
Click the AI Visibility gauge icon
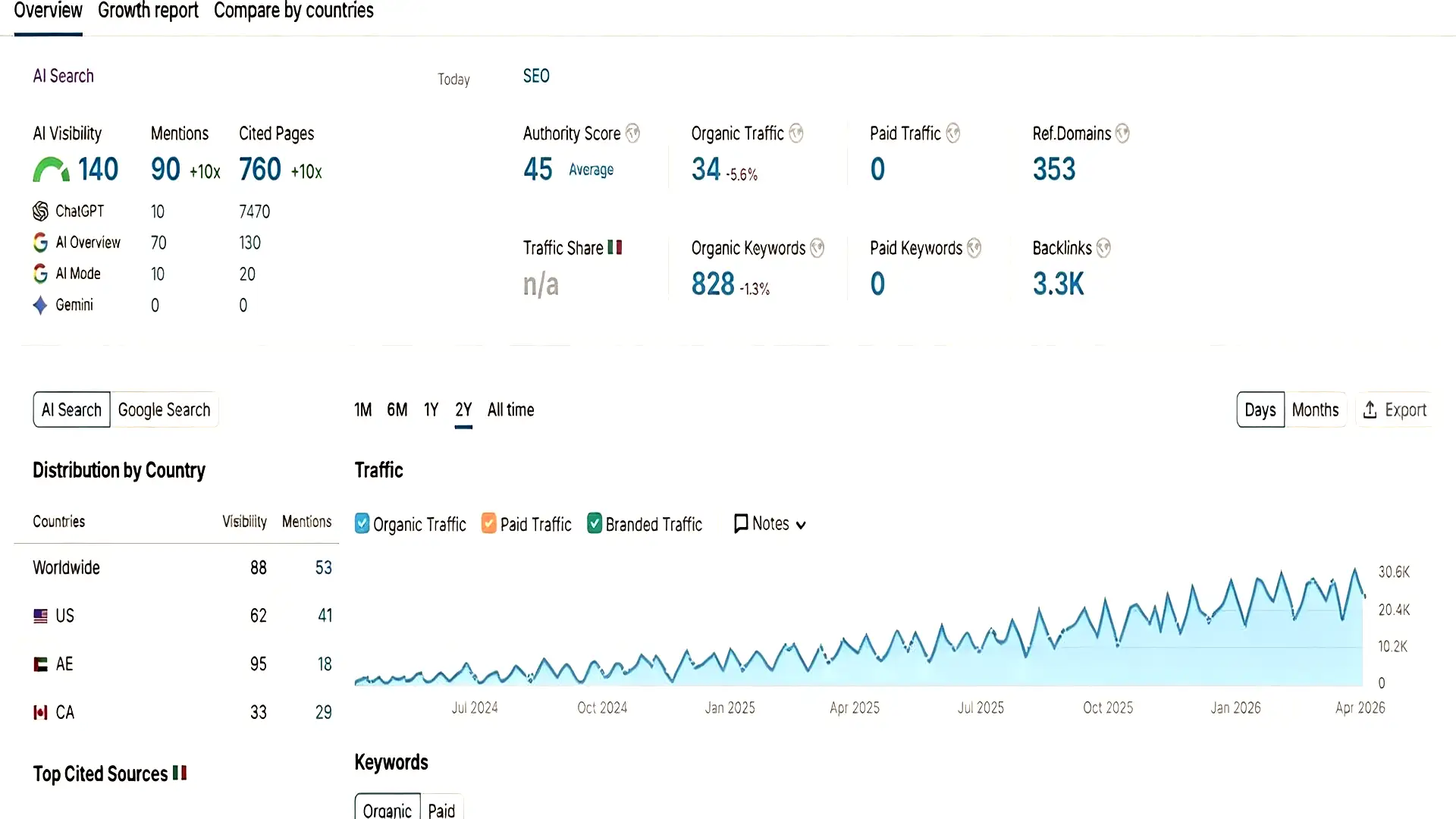(x=51, y=169)
